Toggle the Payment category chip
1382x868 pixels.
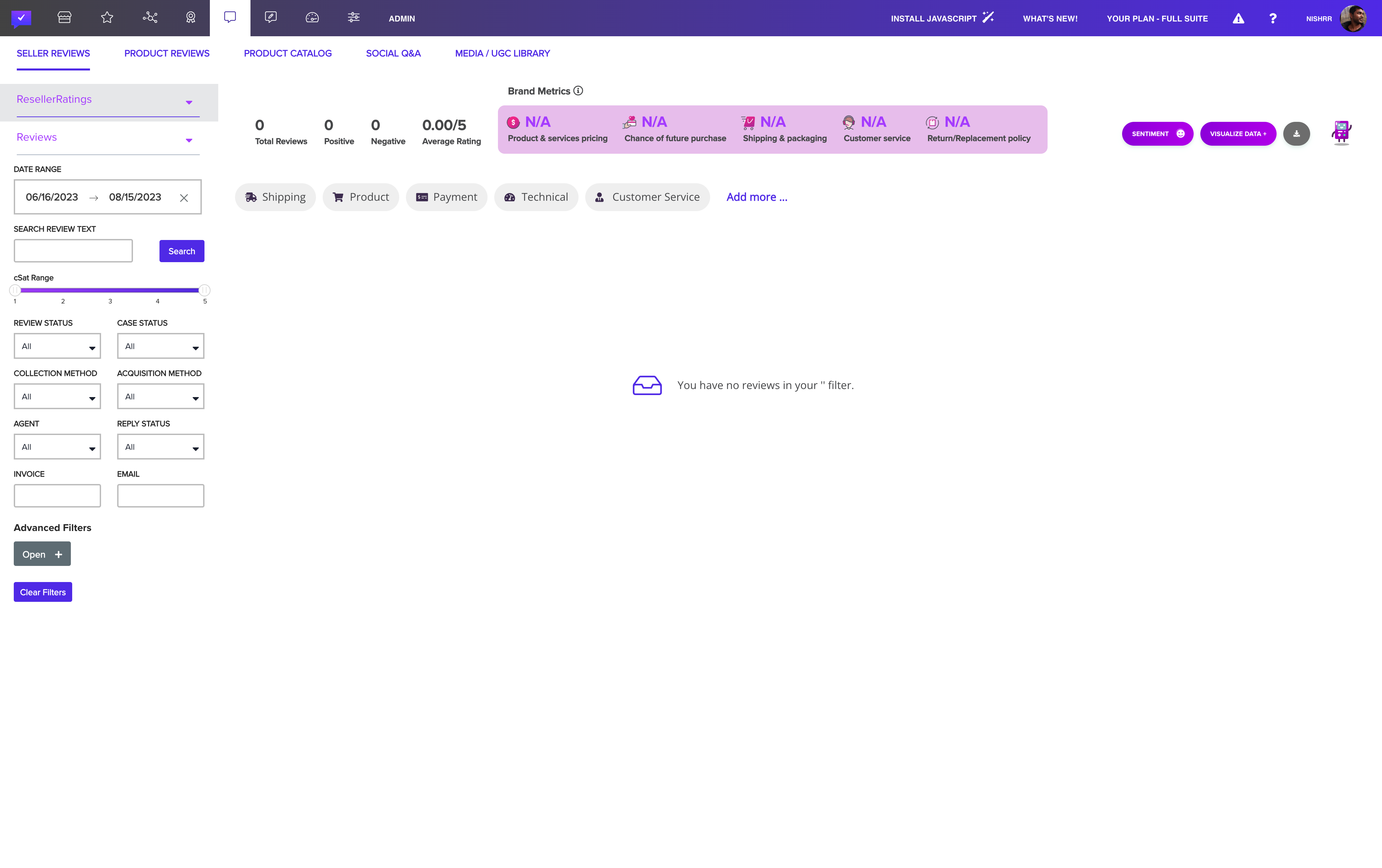click(x=447, y=197)
